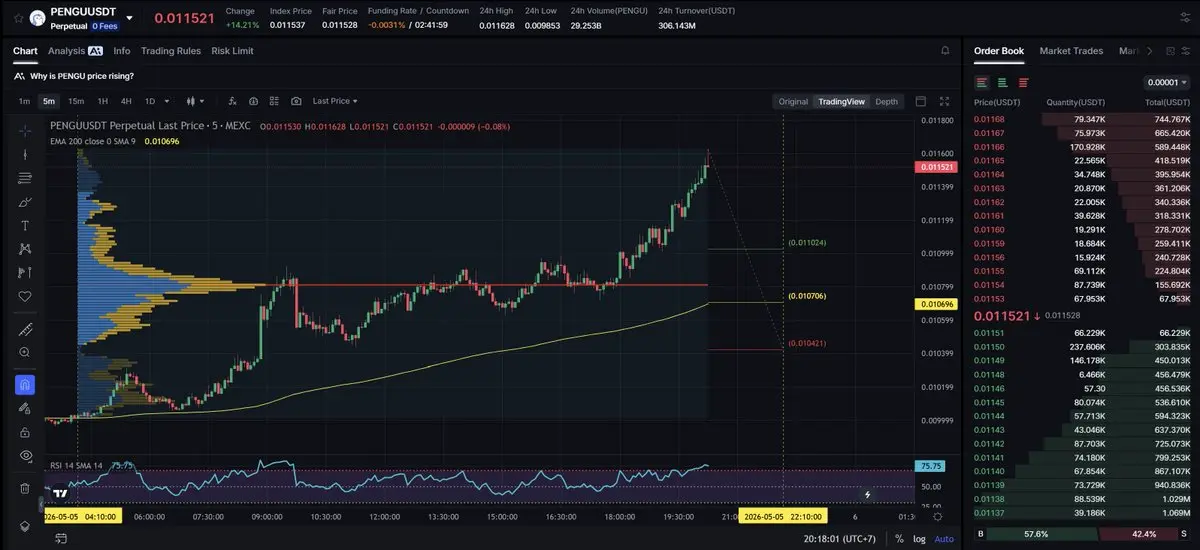Viewport: 1200px width, 550px height.
Task: Open the Last Price dropdown
Action: pyautogui.click(x=335, y=101)
